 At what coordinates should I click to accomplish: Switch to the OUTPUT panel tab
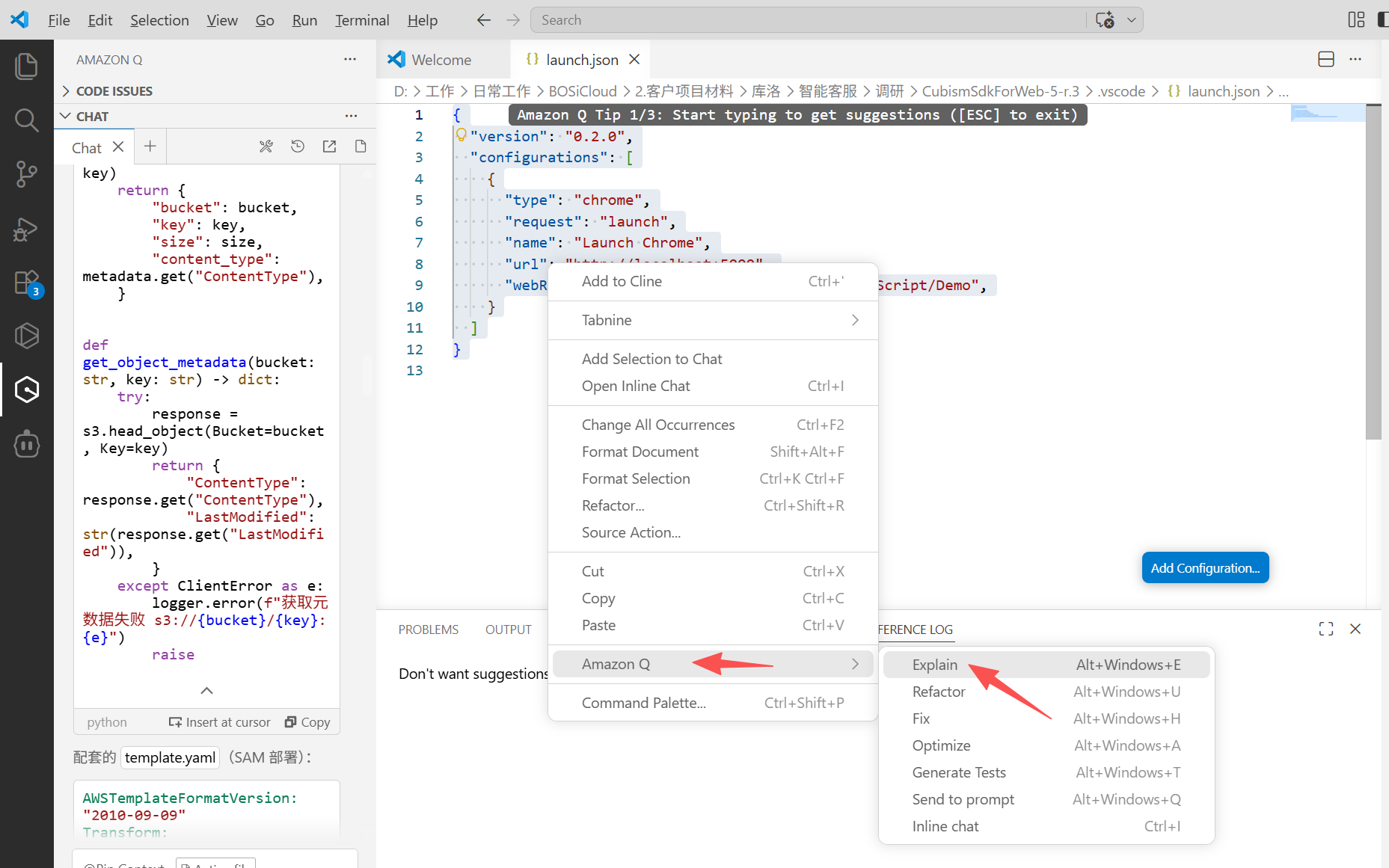click(509, 630)
